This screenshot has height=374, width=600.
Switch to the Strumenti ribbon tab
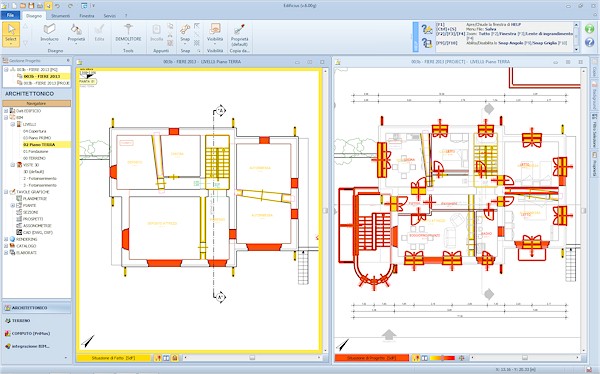60,16
